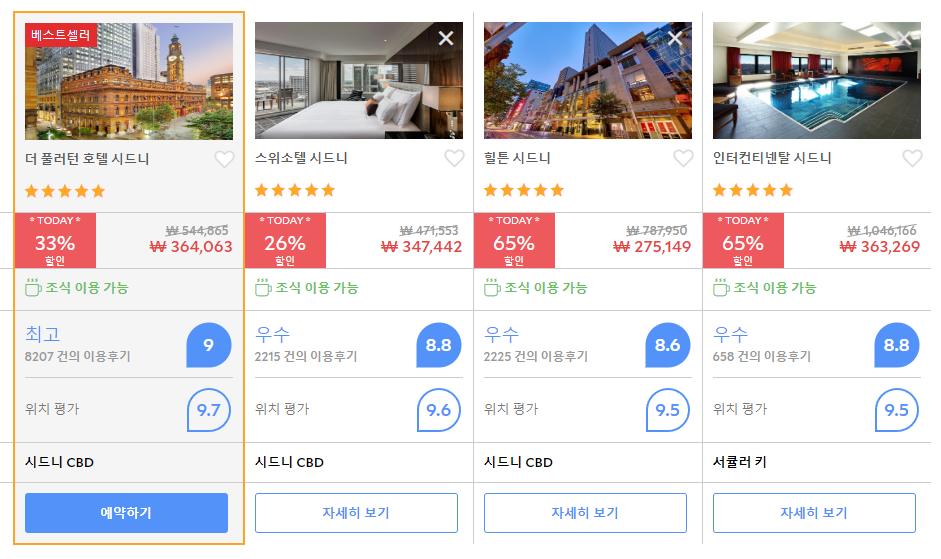Open the Fullerton hotel building photo

tap(129, 81)
